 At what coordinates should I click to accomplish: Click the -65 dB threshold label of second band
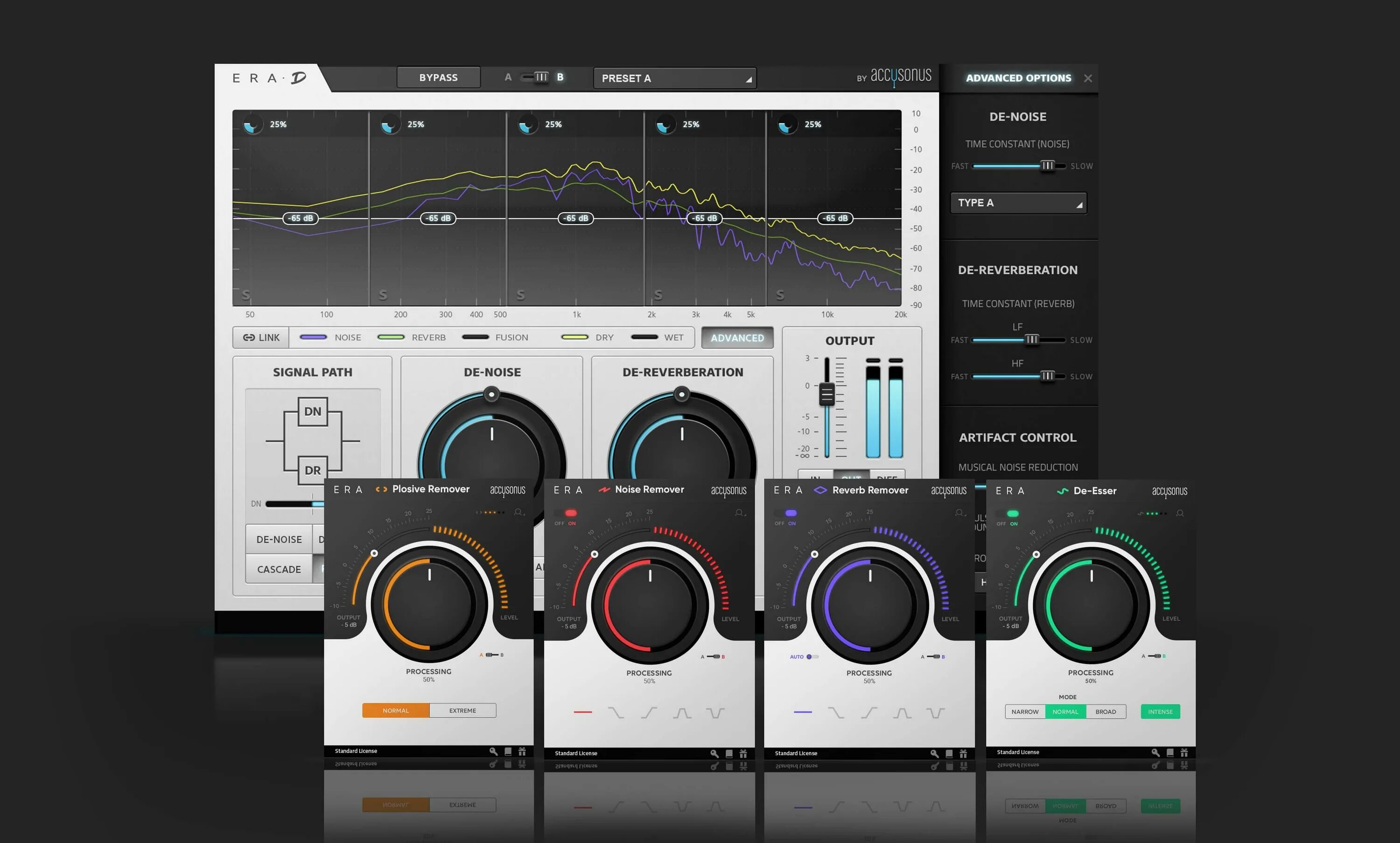pos(438,218)
